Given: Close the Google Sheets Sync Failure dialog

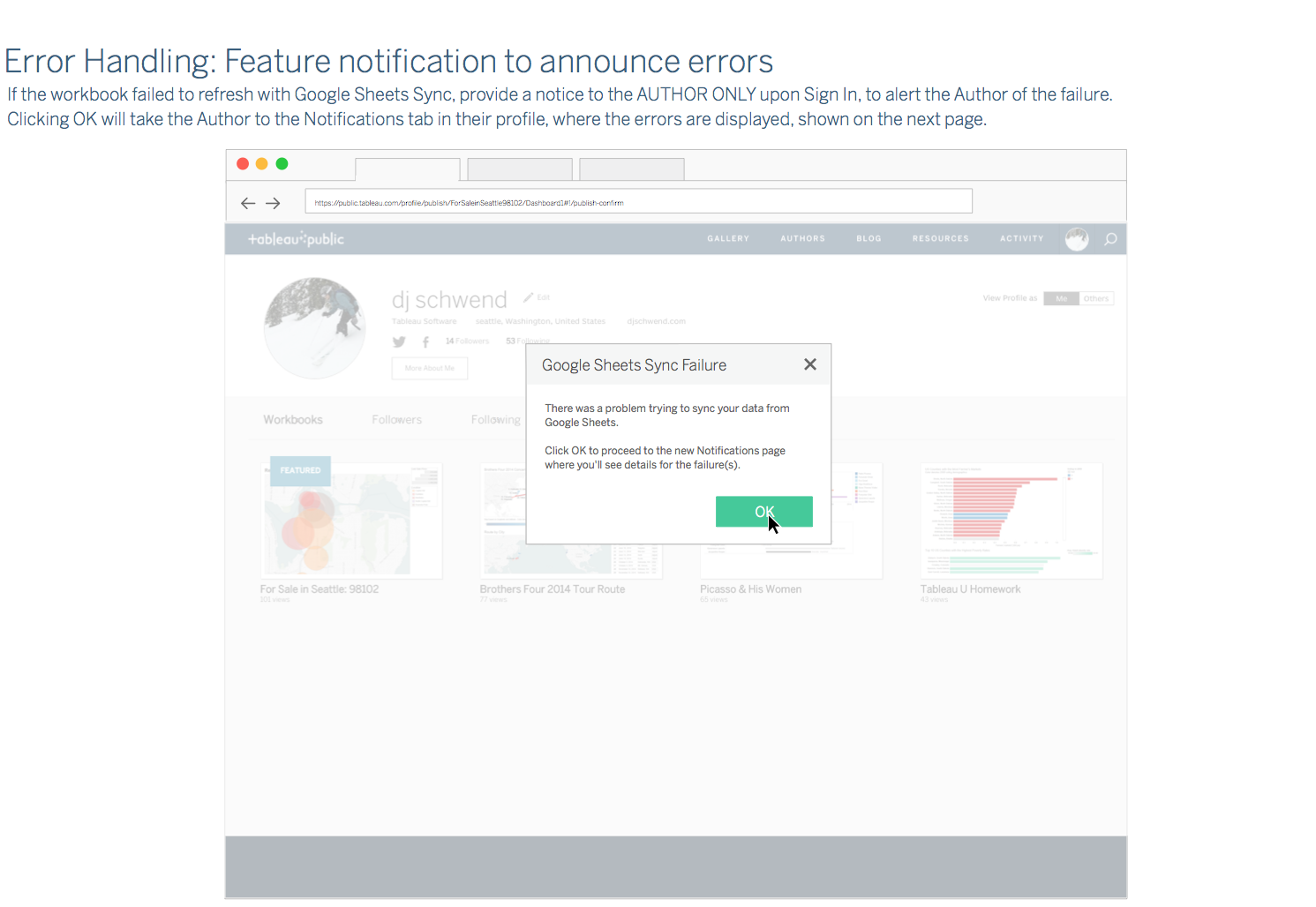Looking at the screenshot, I should click(x=810, y=364).
